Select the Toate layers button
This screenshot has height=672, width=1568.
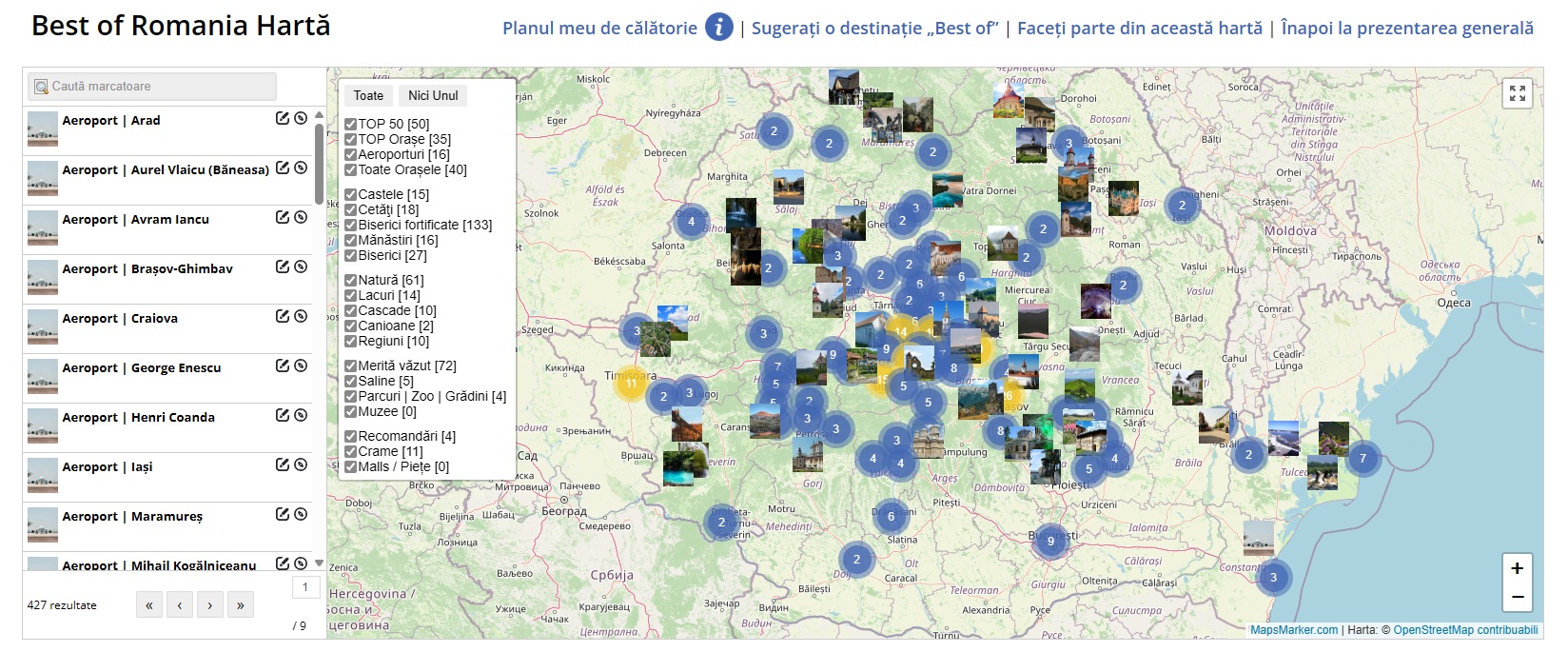click(x=368, y=95)
